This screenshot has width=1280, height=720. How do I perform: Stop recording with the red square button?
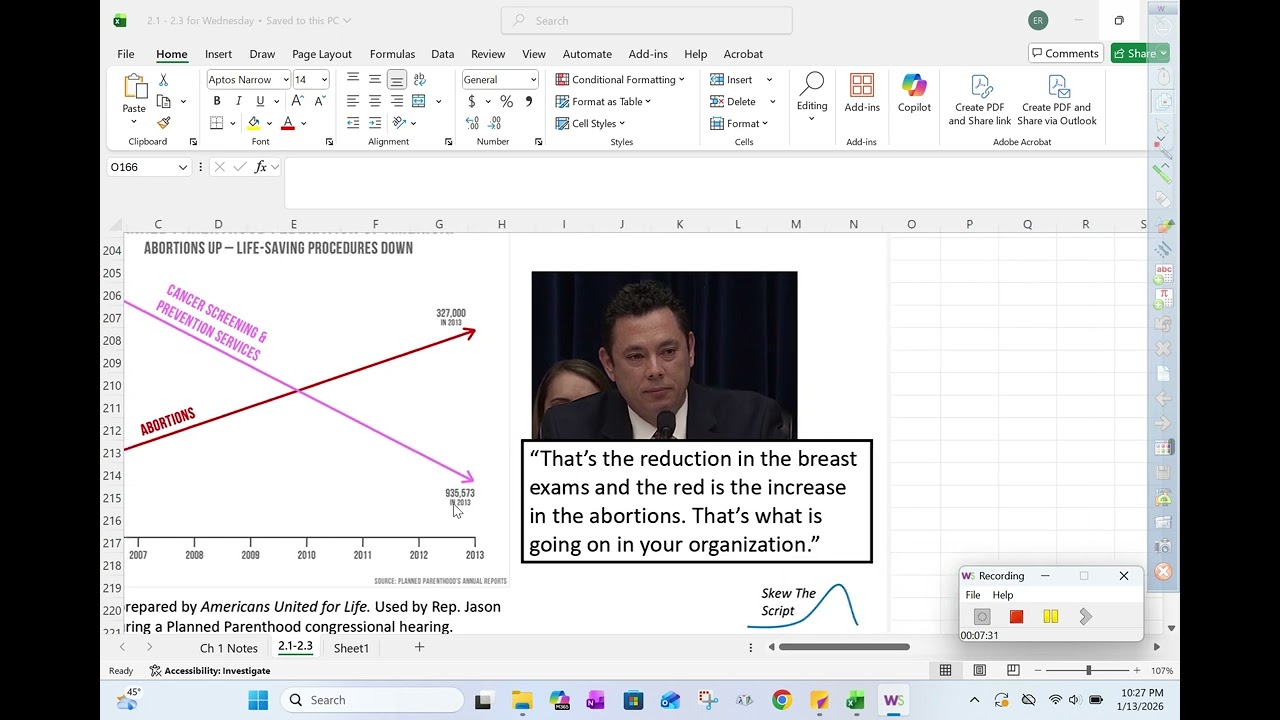point(1016,617)
